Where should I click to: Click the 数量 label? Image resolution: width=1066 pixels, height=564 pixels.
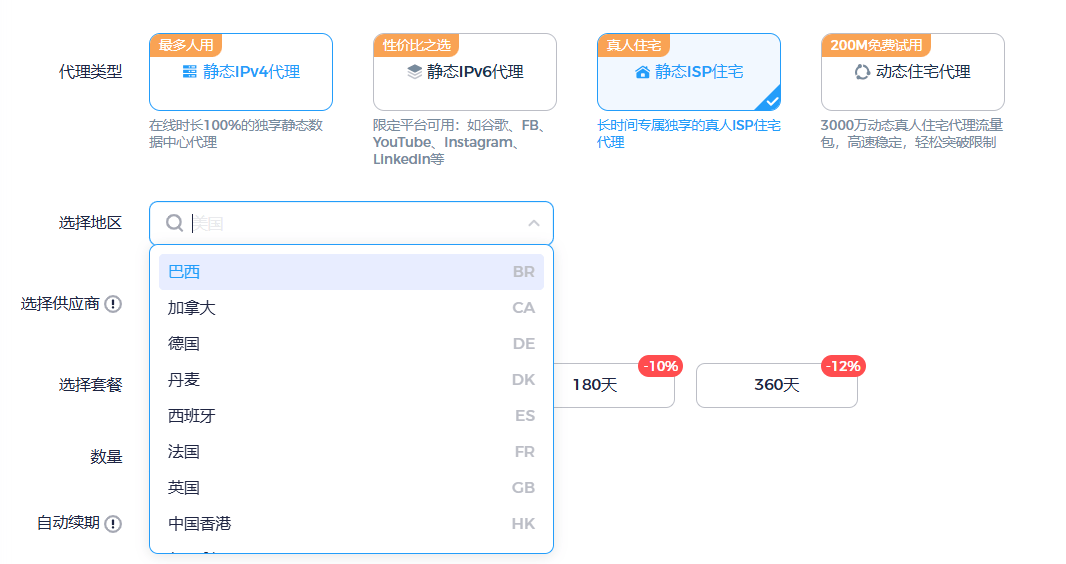click(106, 457)
